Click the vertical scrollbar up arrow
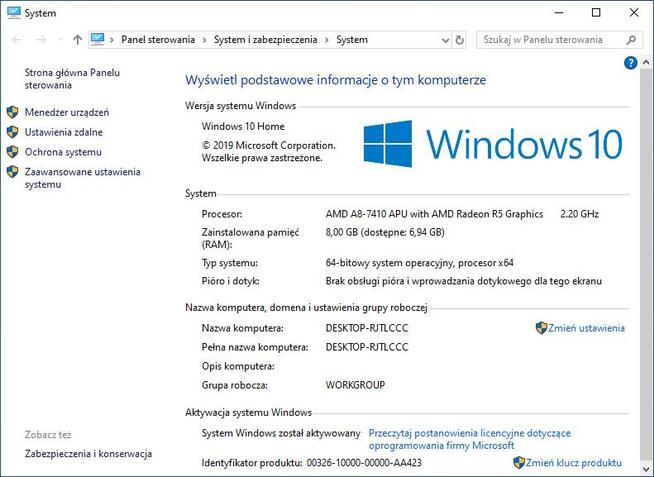The height and width of the screenshot is (477, 654). pyautogui.click(x=646, y=63)
